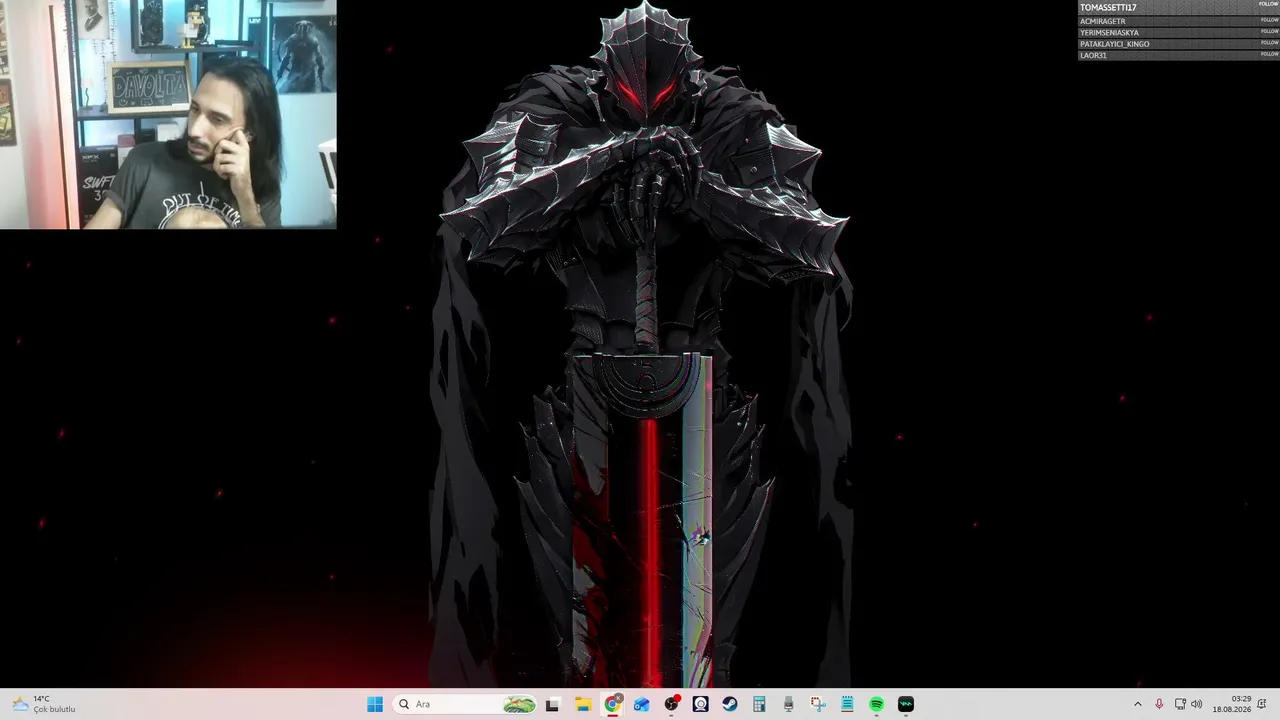This screenshot has height=720, width=1280.
Task: Select the PATAKLAYICI_KINGO username
Action: pos(1114,44)
